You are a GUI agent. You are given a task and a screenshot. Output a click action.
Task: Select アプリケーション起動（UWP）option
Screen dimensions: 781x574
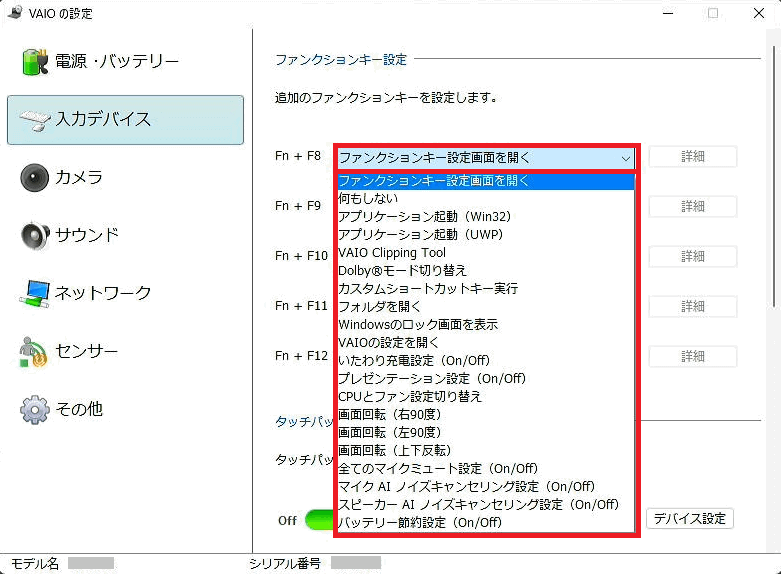click(486, 235)
